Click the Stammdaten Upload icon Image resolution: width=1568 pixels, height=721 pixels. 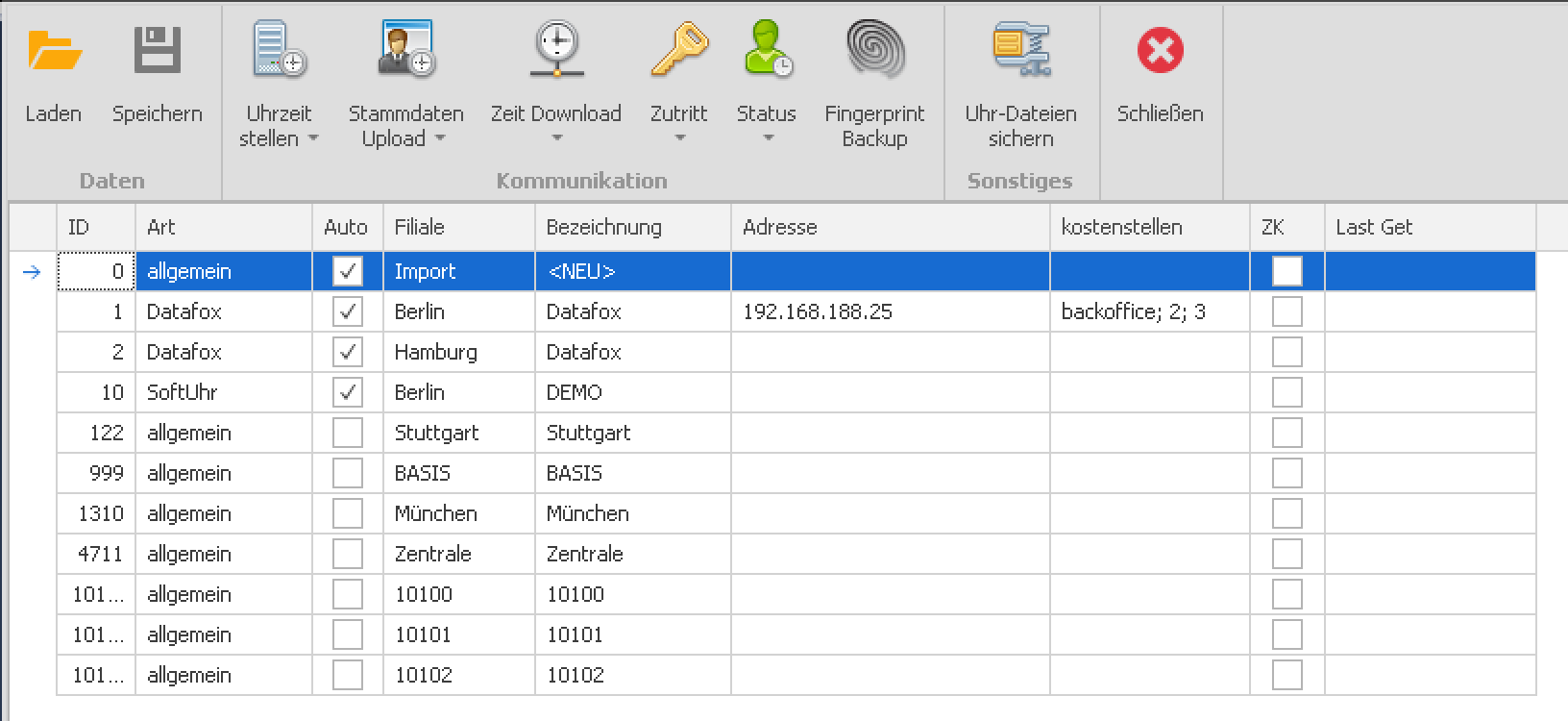point(405,51)
